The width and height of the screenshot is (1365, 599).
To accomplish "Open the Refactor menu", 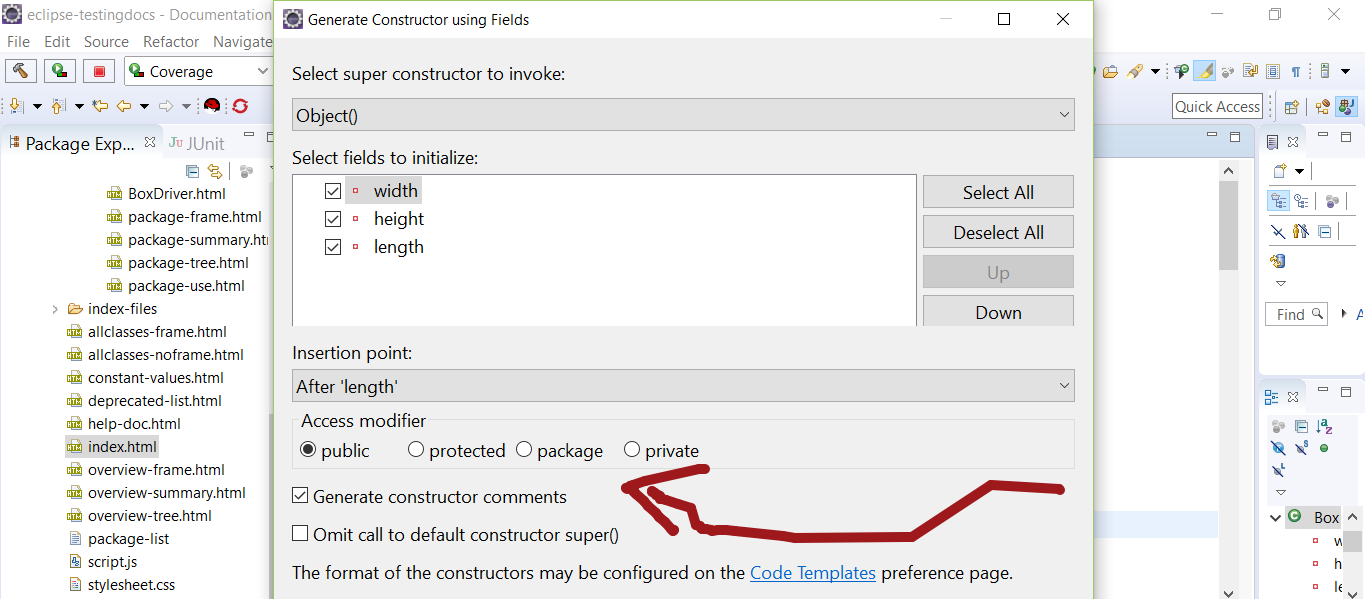I will 171,42.
